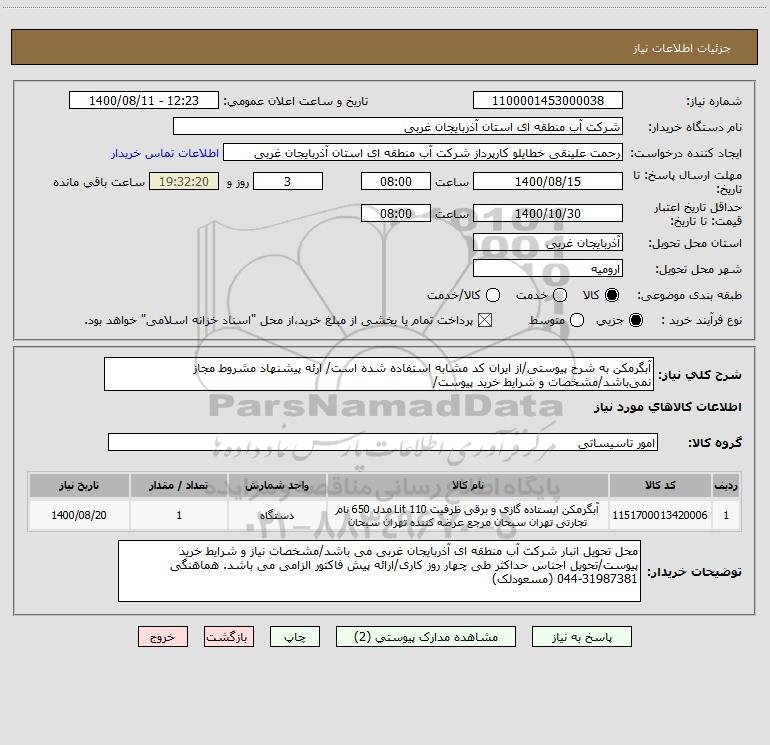The height and width of the screenshot is (745, 770).
Task: Open the buyer contact information link
Action: tap(165, 153)
